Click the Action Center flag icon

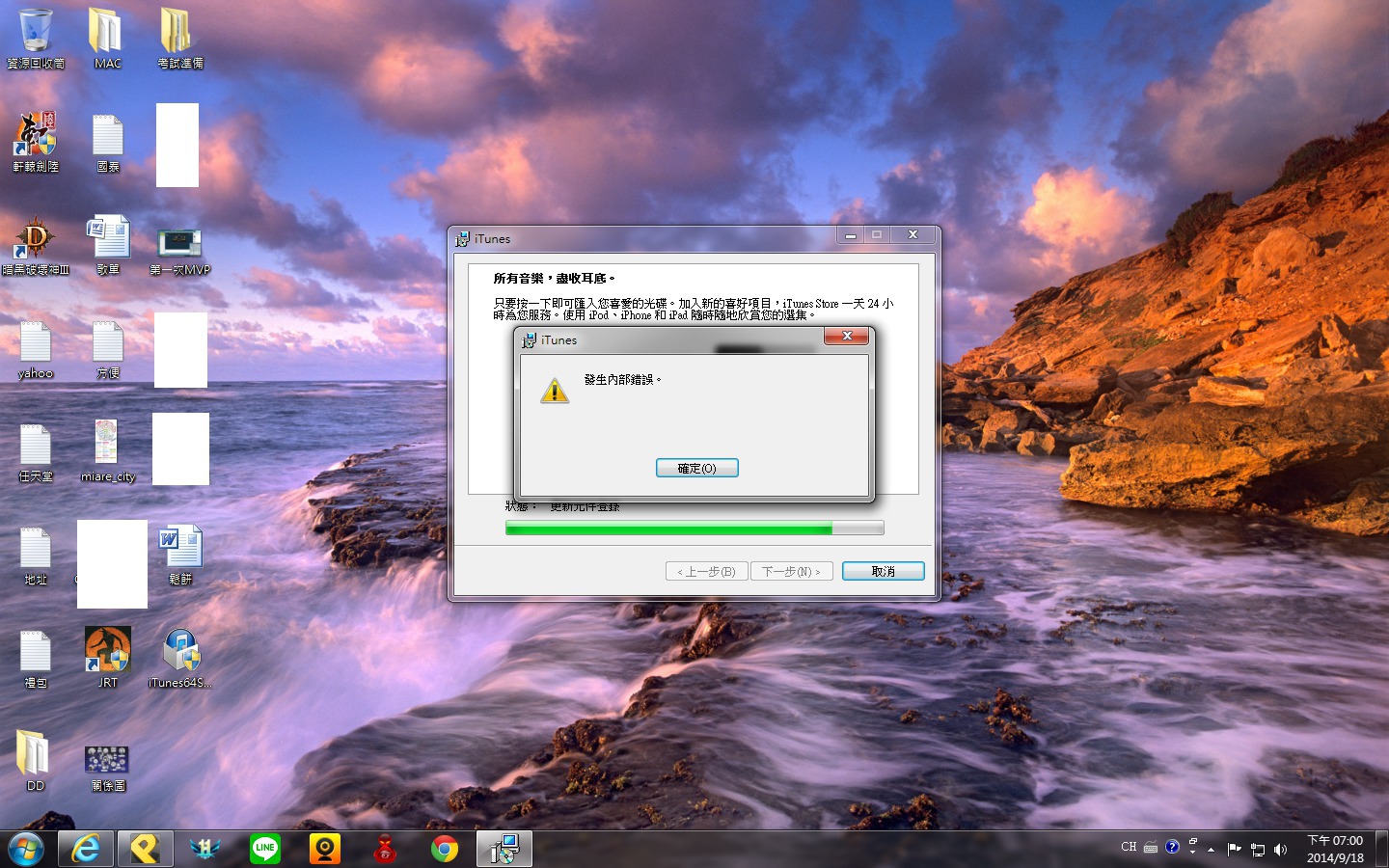pyautogui.click(x=1234, y=850)
